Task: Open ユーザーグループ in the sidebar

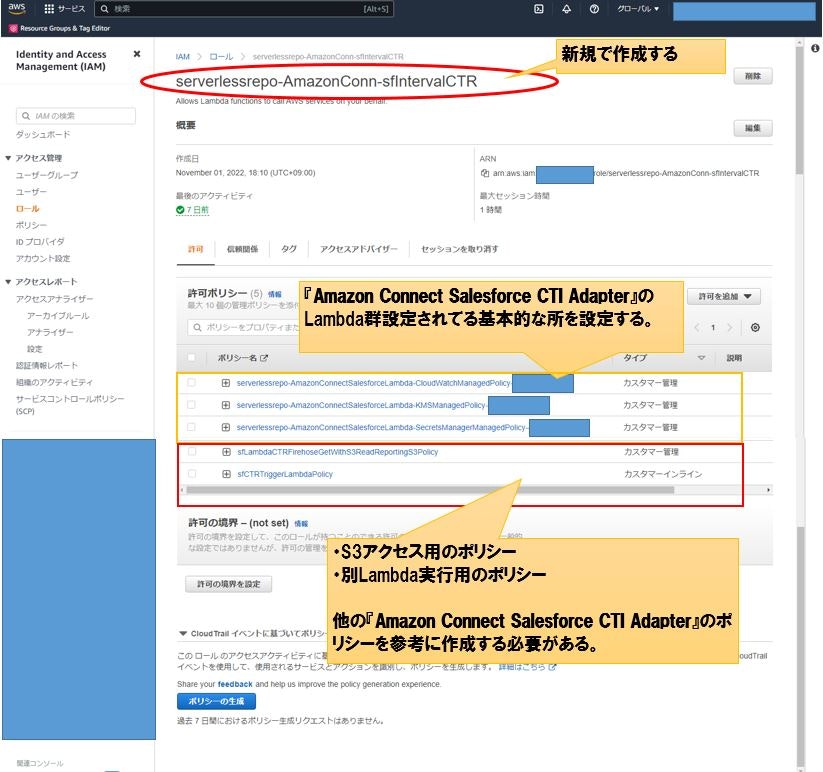Action: click(47, 175)
